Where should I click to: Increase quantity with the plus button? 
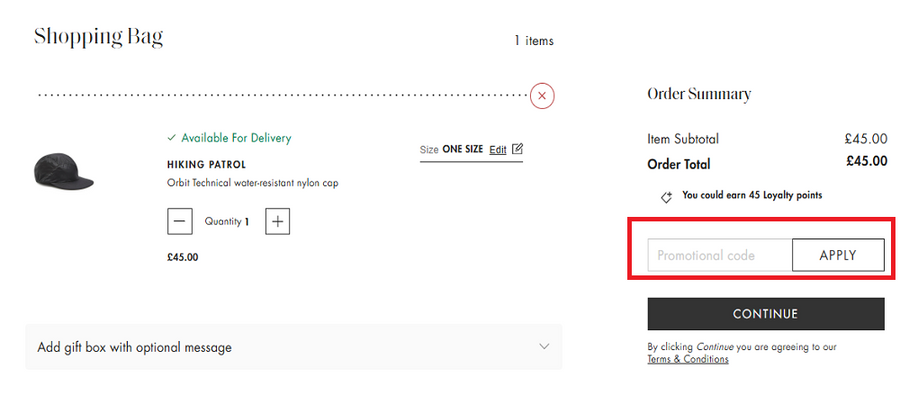(x=278, y=221)
